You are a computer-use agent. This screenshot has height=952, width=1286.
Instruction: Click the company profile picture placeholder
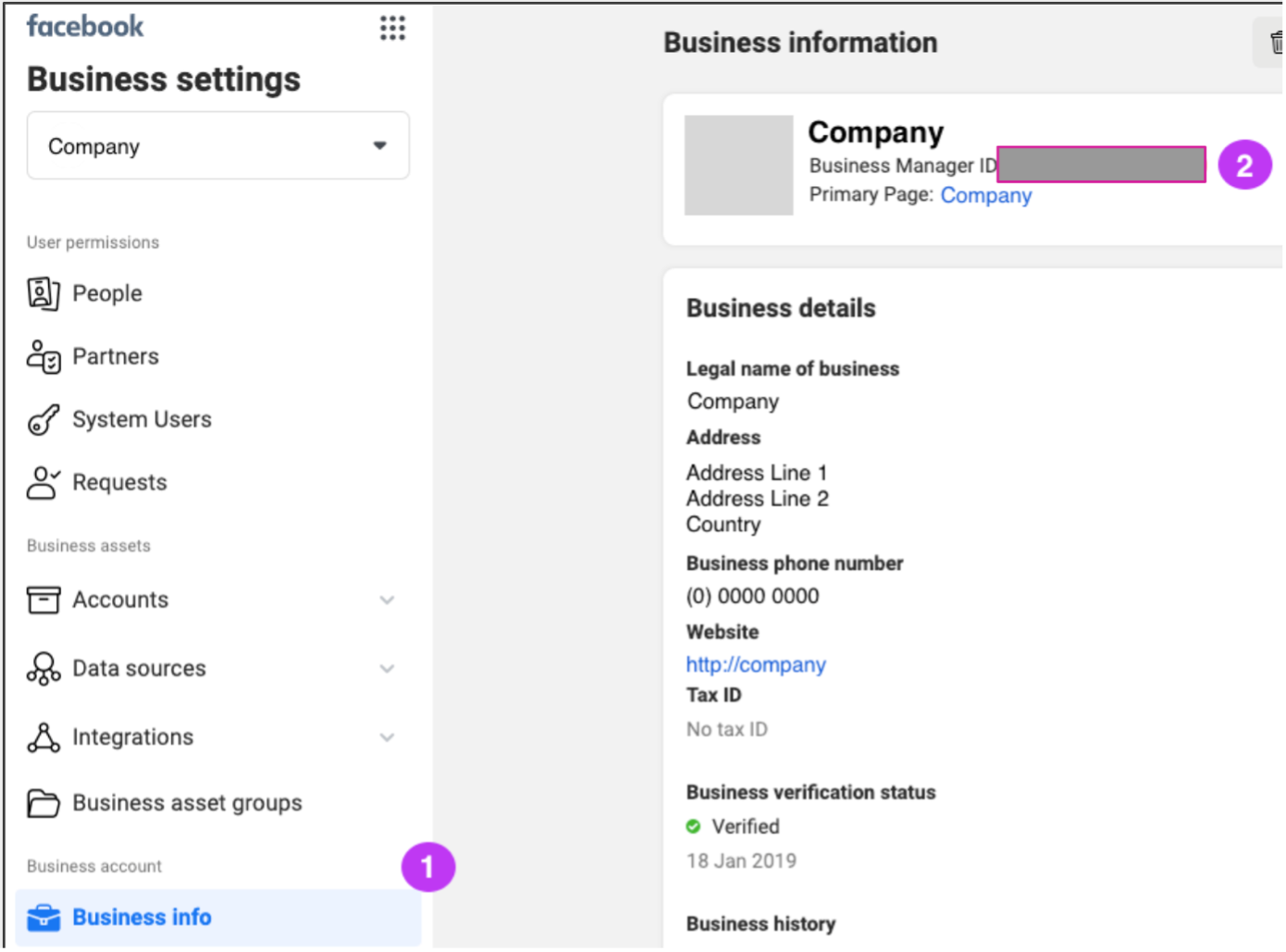[738, 166]
